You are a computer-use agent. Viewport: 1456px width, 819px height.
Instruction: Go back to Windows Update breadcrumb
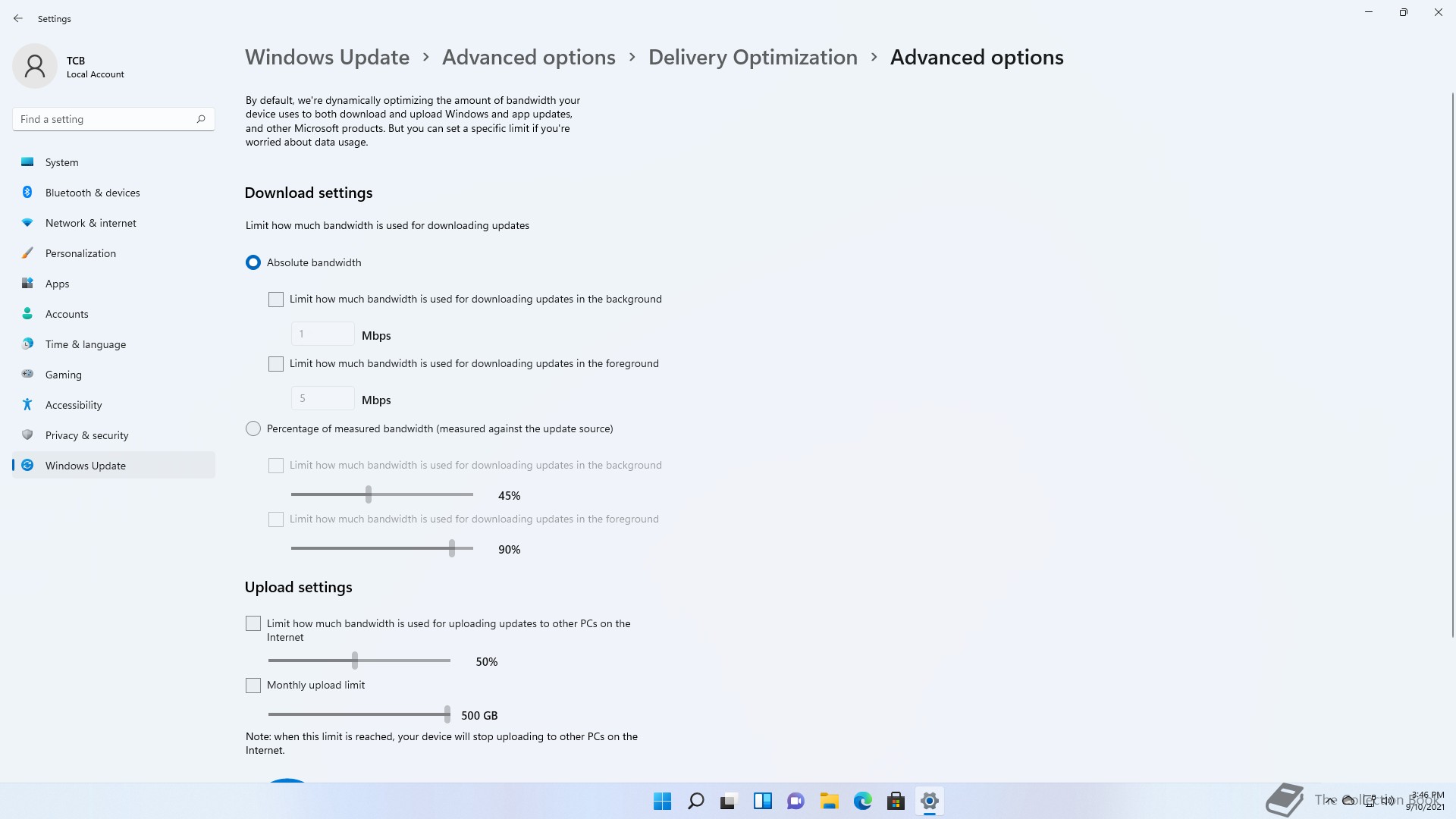coord(327,58)
